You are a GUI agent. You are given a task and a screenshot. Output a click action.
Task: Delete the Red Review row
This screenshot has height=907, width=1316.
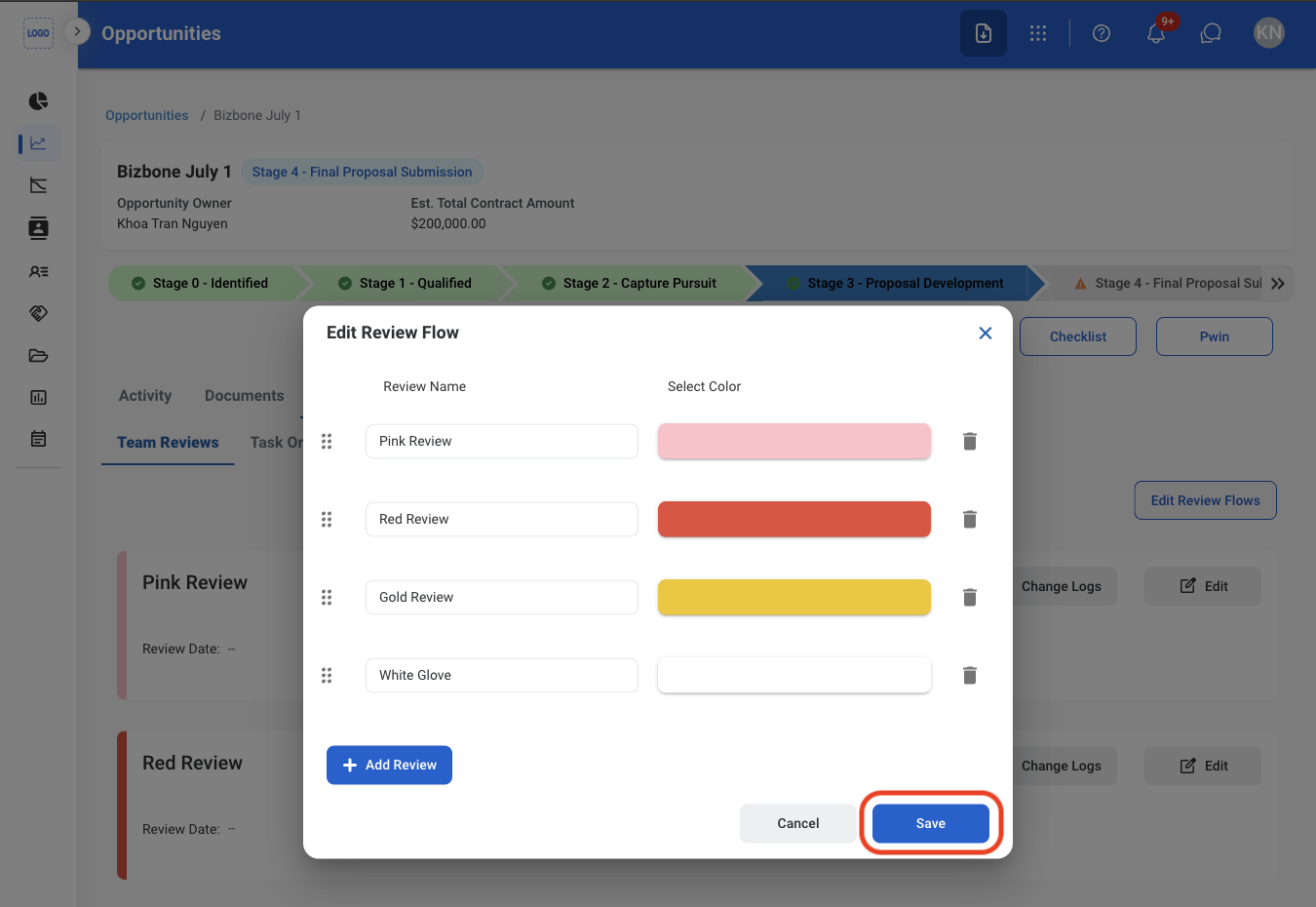pos(970,519)
